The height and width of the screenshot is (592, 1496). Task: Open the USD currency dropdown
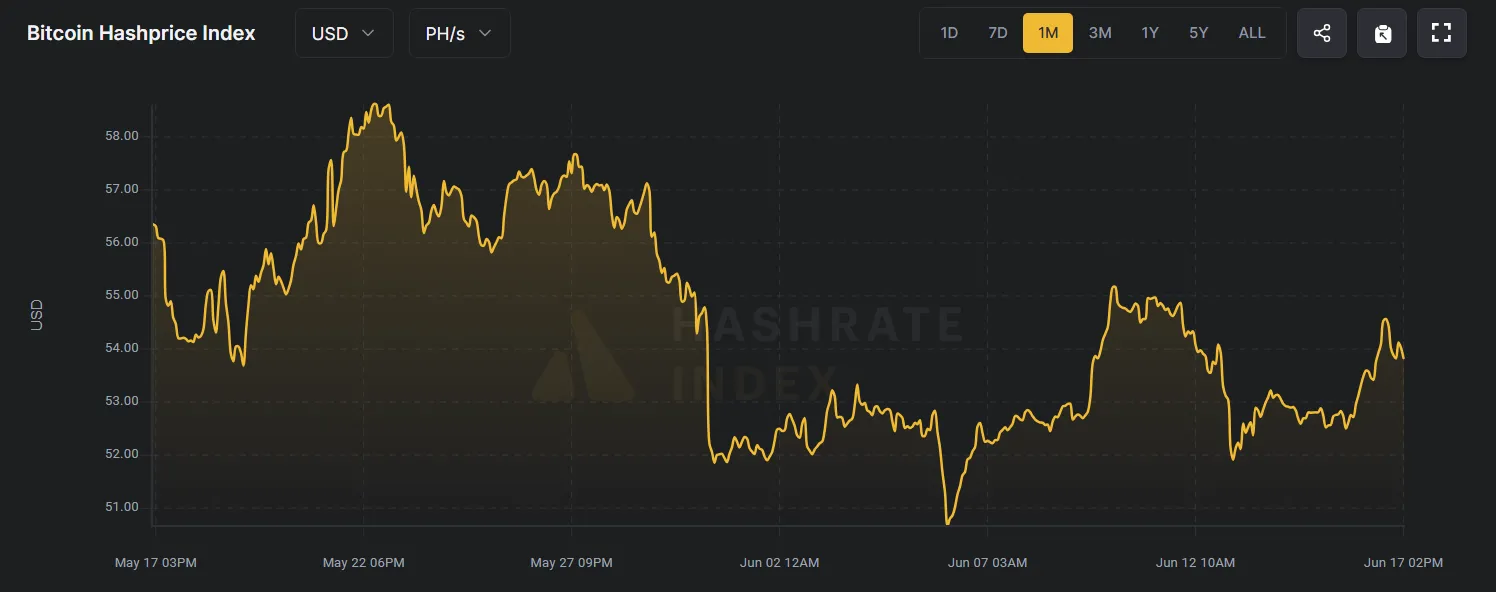[344, 32]
